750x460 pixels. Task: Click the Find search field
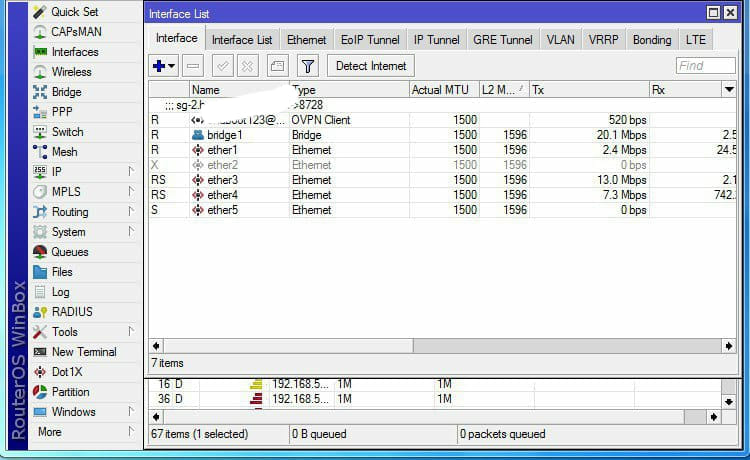pos(706,66)
